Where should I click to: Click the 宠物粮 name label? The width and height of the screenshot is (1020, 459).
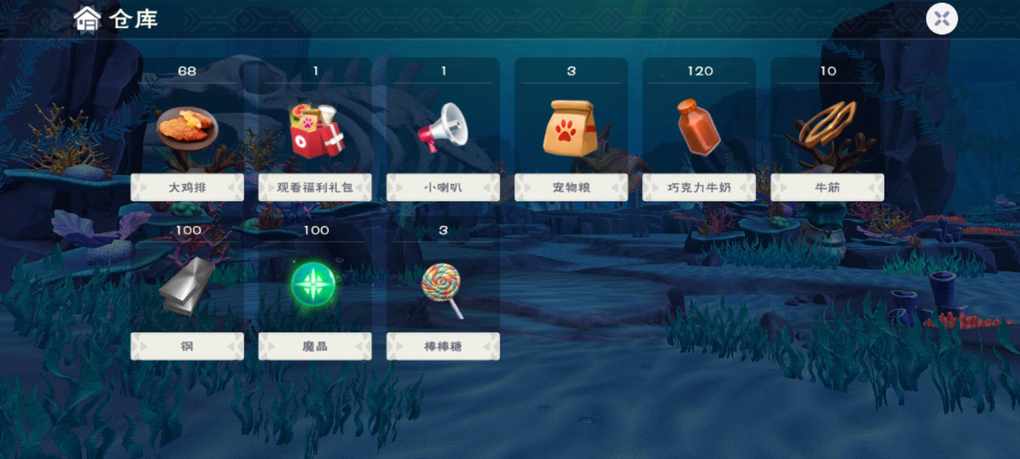[571, 187]
